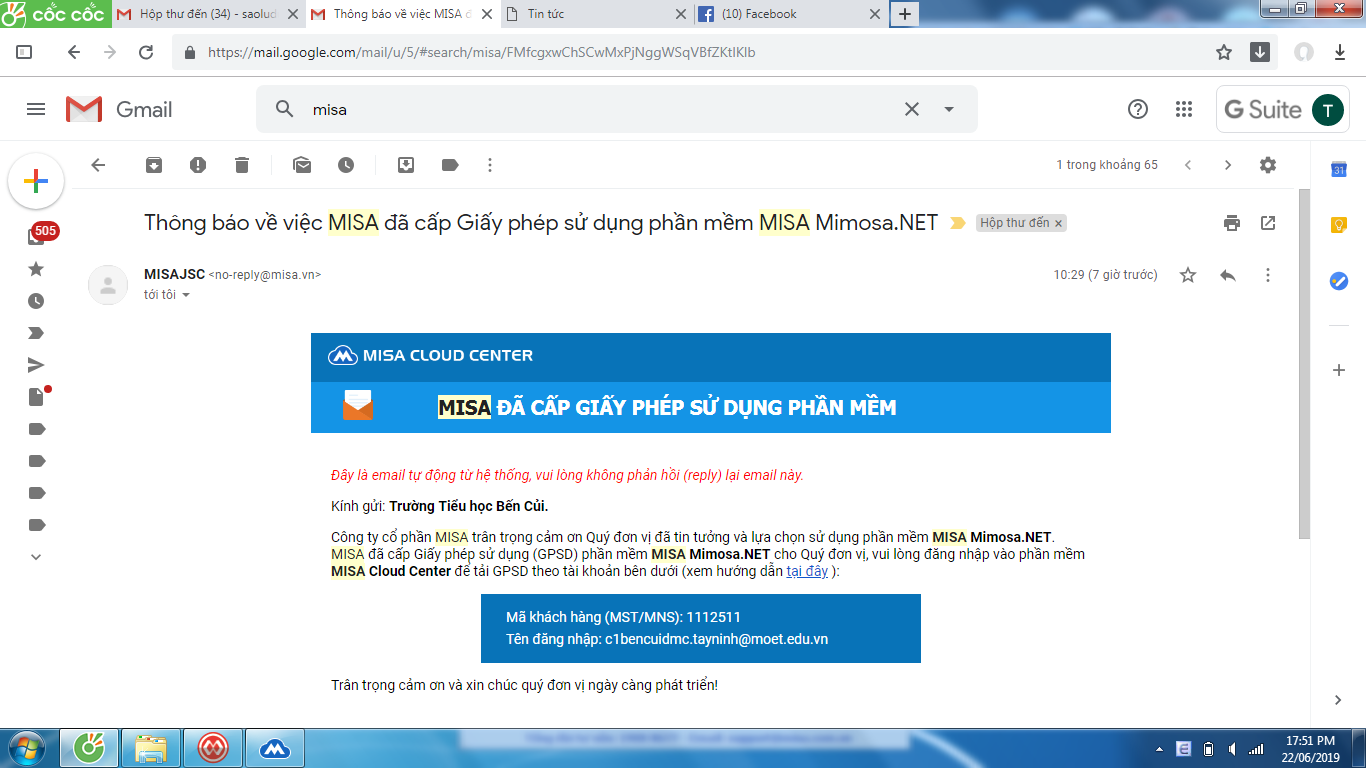1366x768 pixels.
Task: Open Snoozed mail in sidebar
Action: click(36, 301)
